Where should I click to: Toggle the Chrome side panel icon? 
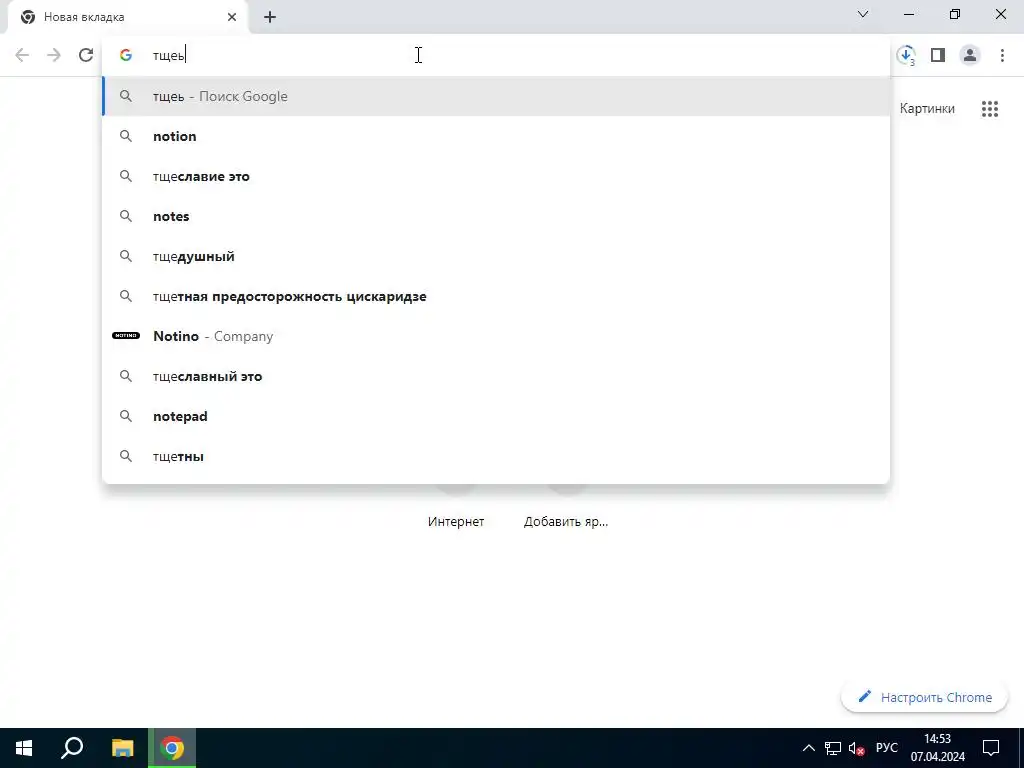click(938, 55)
